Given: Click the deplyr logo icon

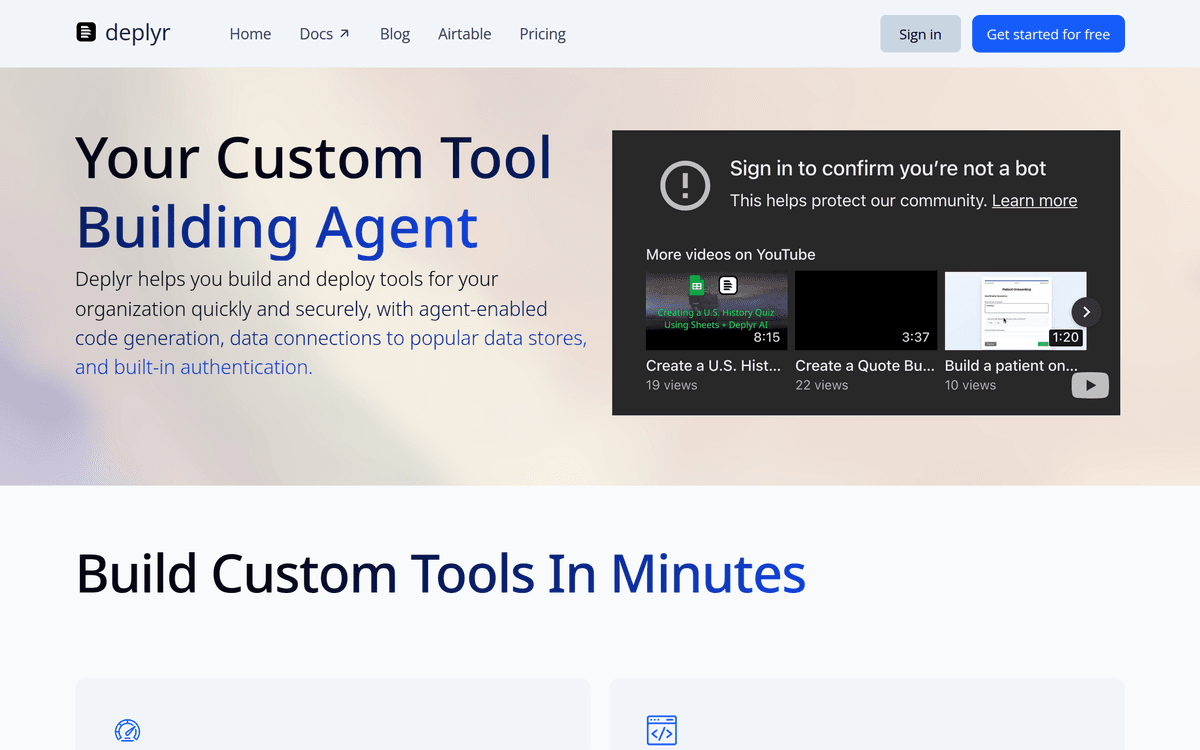Looking at the screenshot, I should tap(87, 33).
